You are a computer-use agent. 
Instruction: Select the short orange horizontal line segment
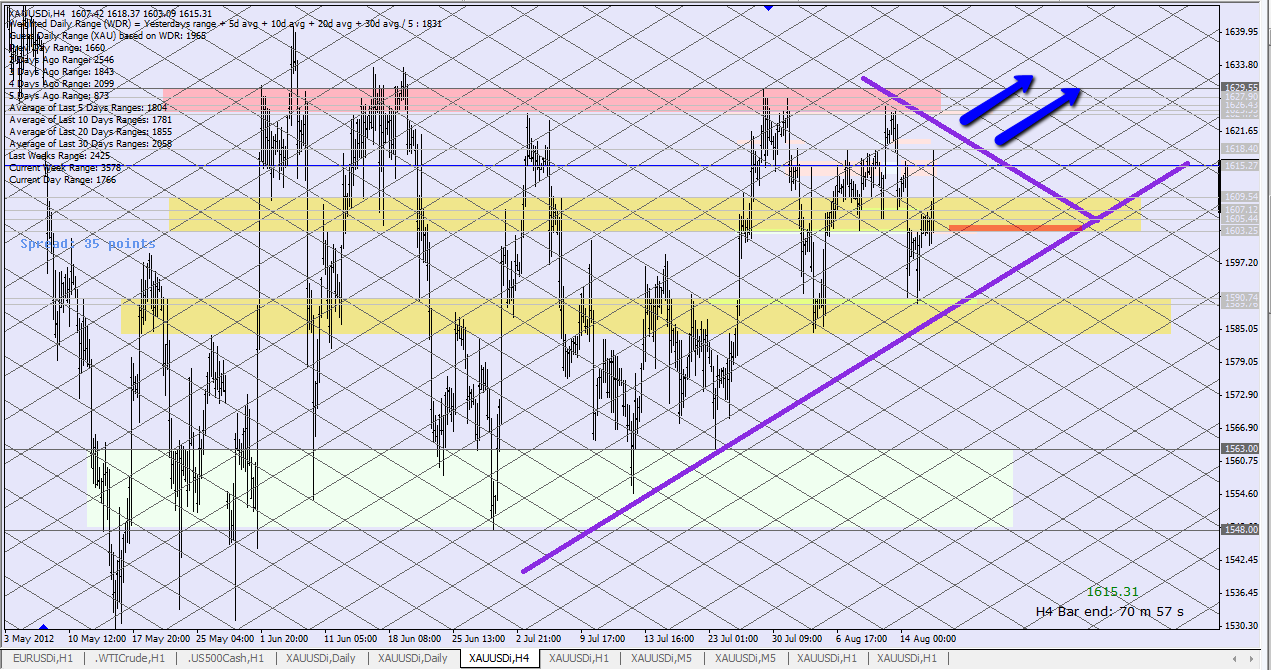point(1017,227)
